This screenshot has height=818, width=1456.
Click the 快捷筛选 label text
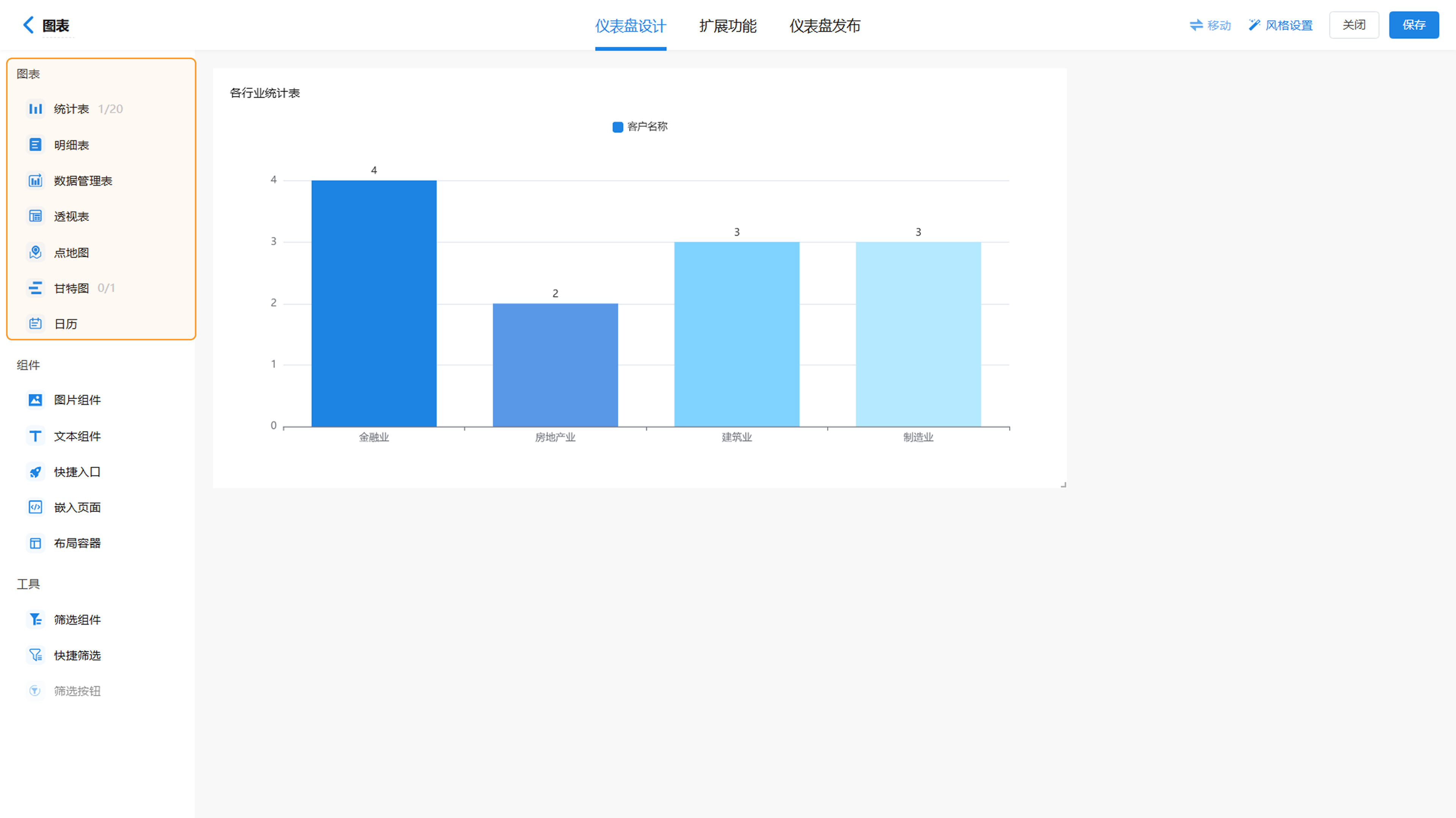(77, 655)
